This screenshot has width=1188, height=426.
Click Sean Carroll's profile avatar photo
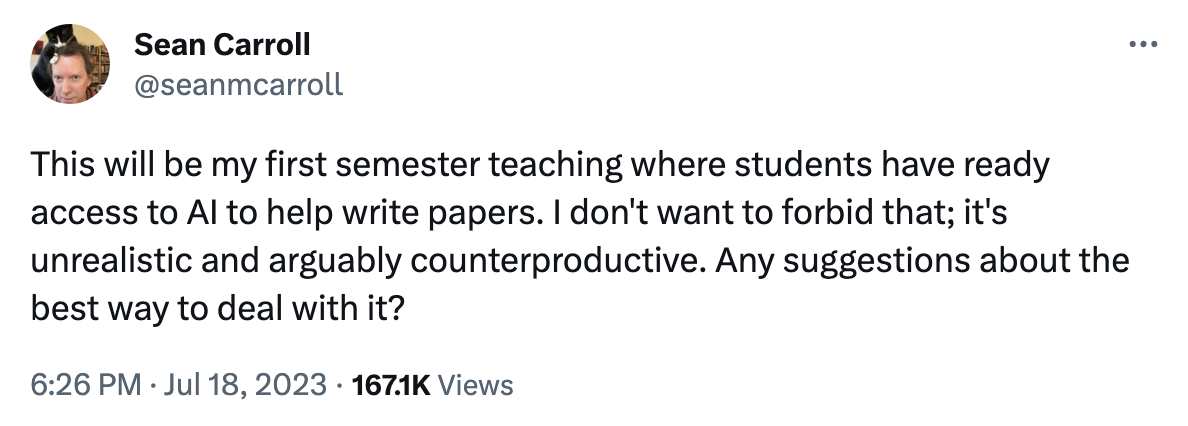click(70, 62)
